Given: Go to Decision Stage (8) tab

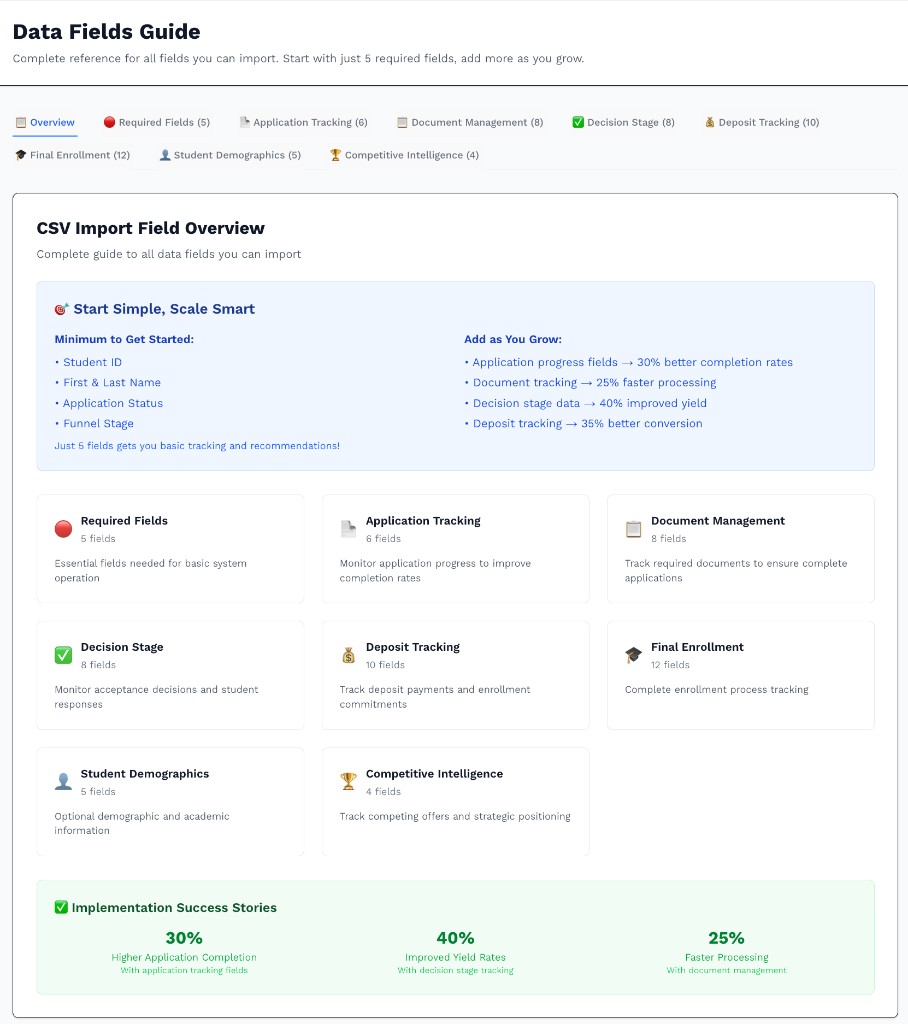Looking at the screenshot, I should pyautogui.click(x=624, y=122).
